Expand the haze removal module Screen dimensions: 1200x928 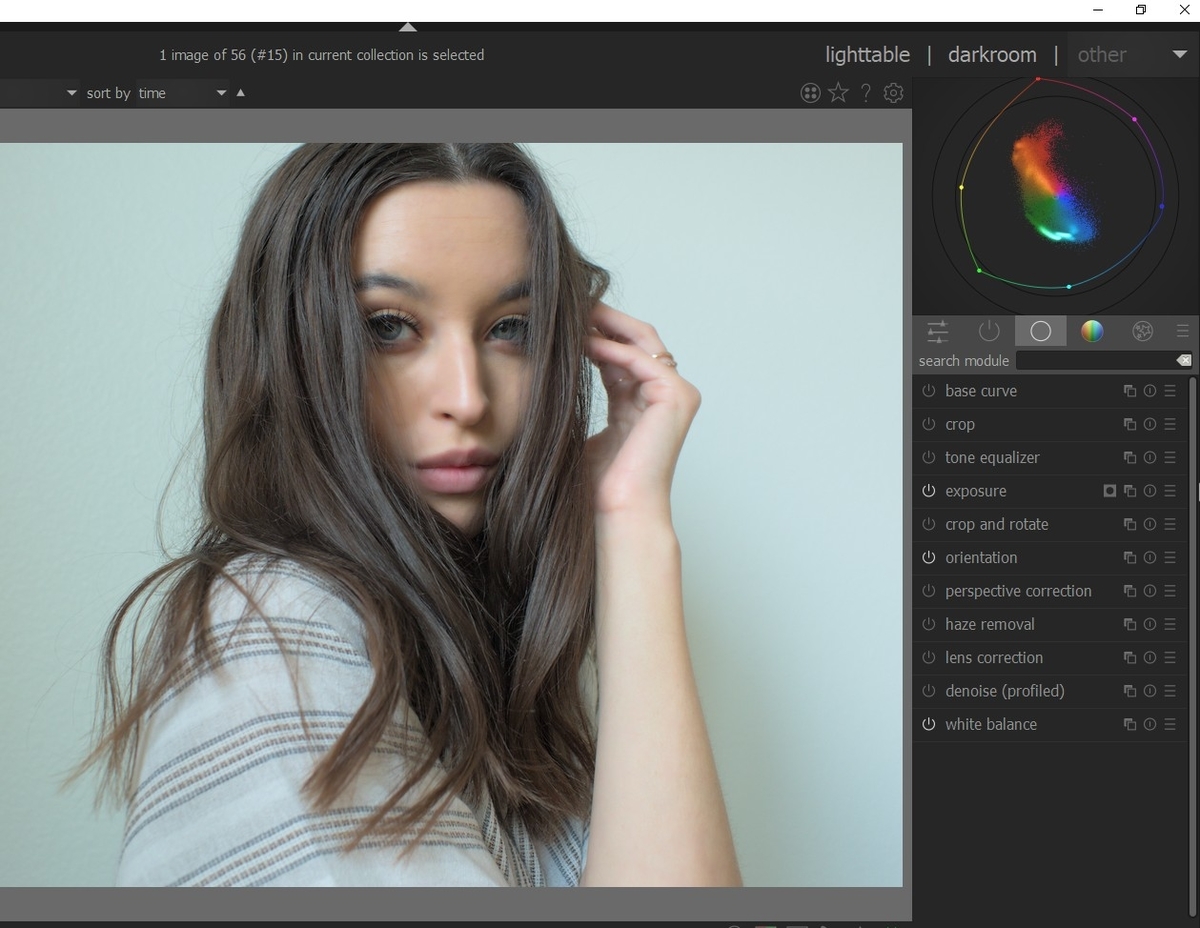(x=990, y=624)
